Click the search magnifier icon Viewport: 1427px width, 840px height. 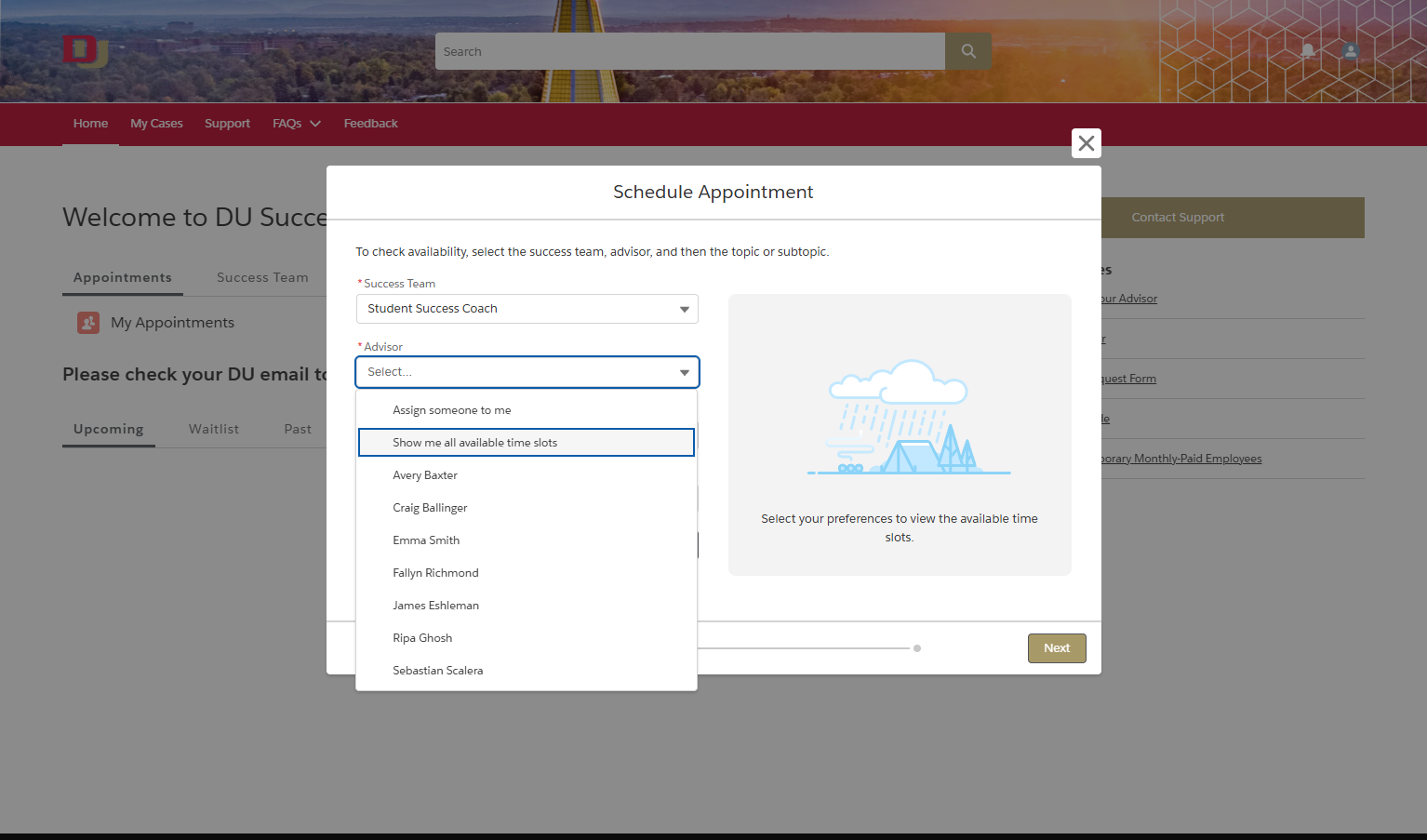click(968, 51)
